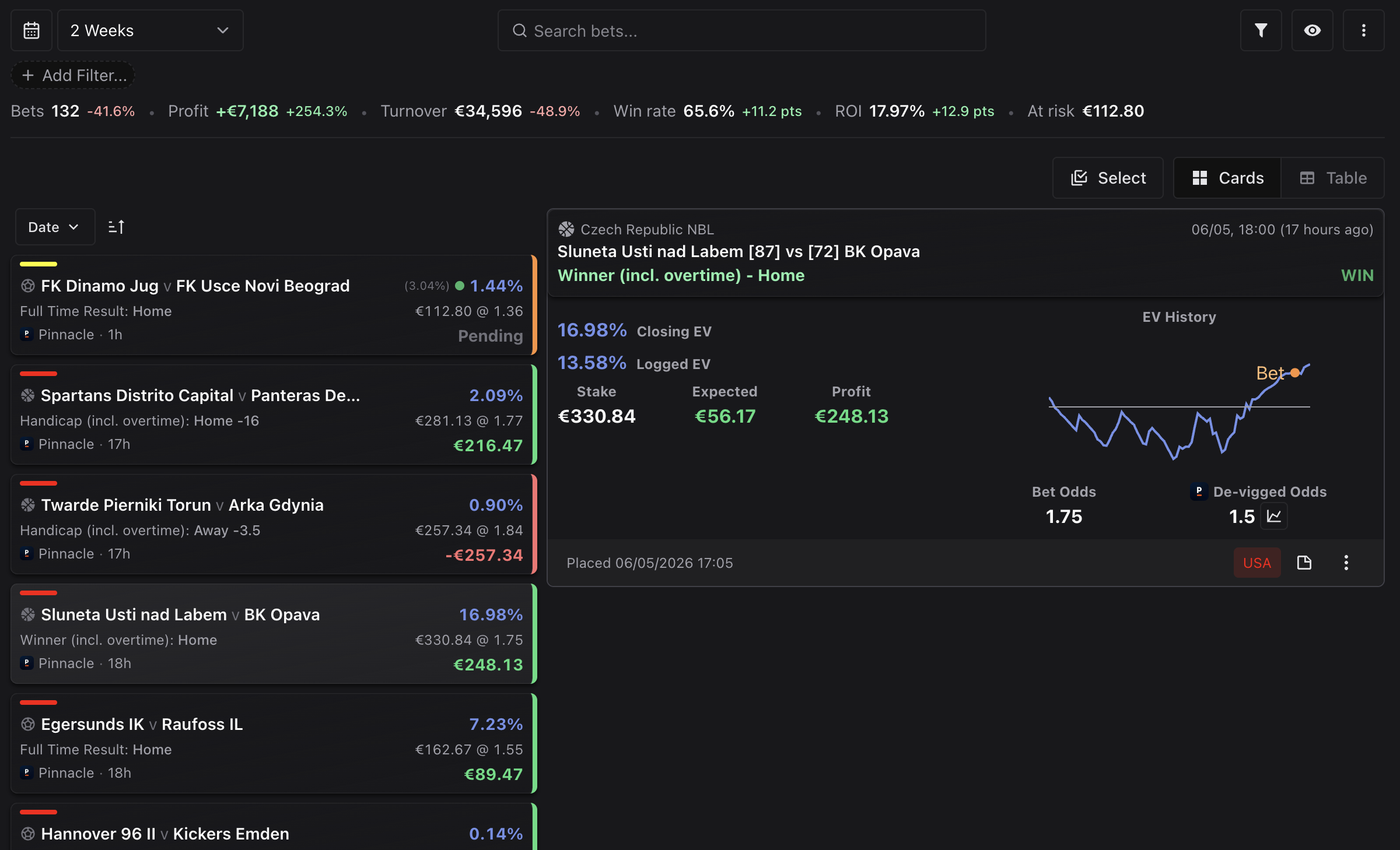
Task: Select the Sluneta Usti nad Labem card
Action: (x=273, y=634)
